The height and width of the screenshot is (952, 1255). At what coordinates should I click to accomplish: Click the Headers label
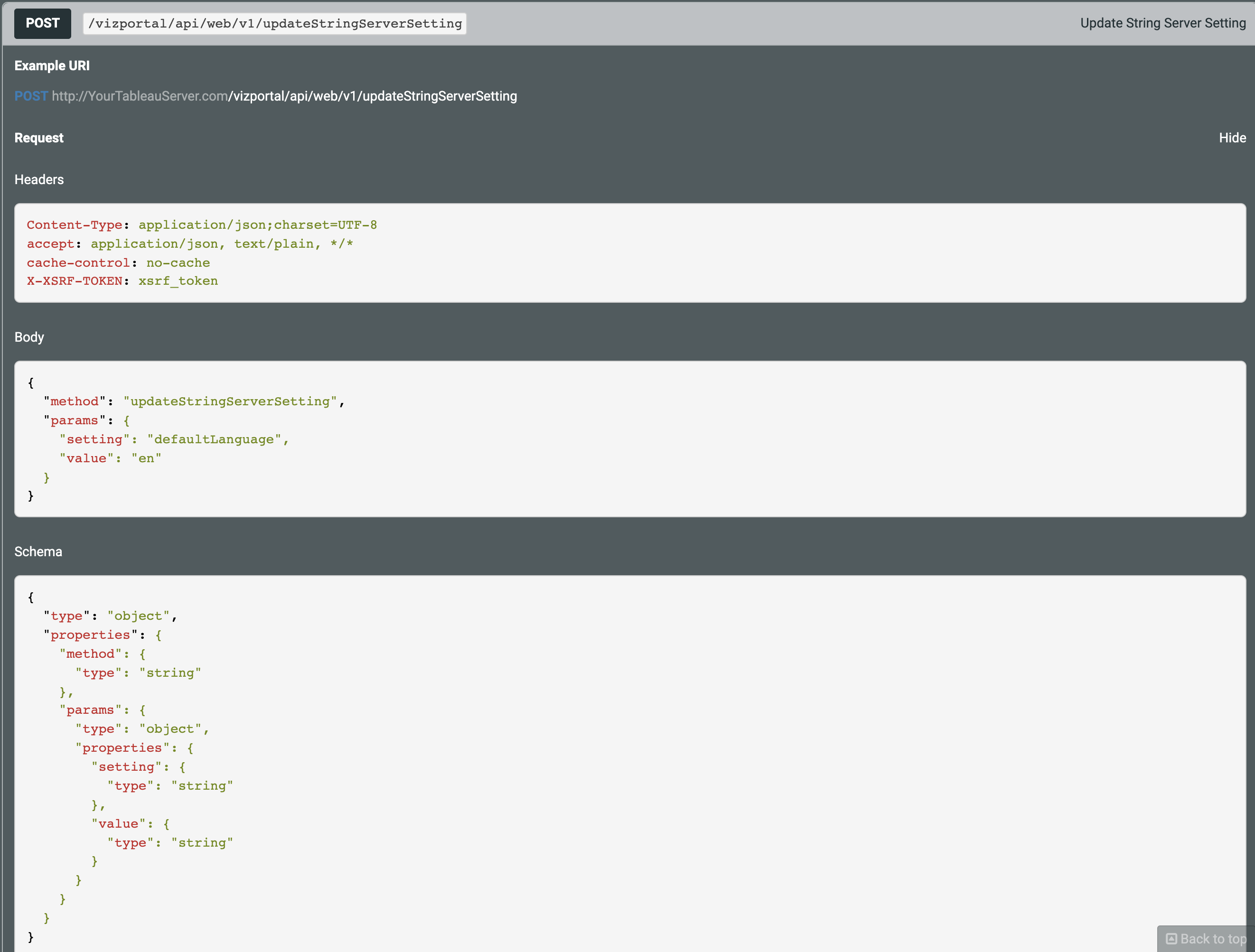[38, 179]
